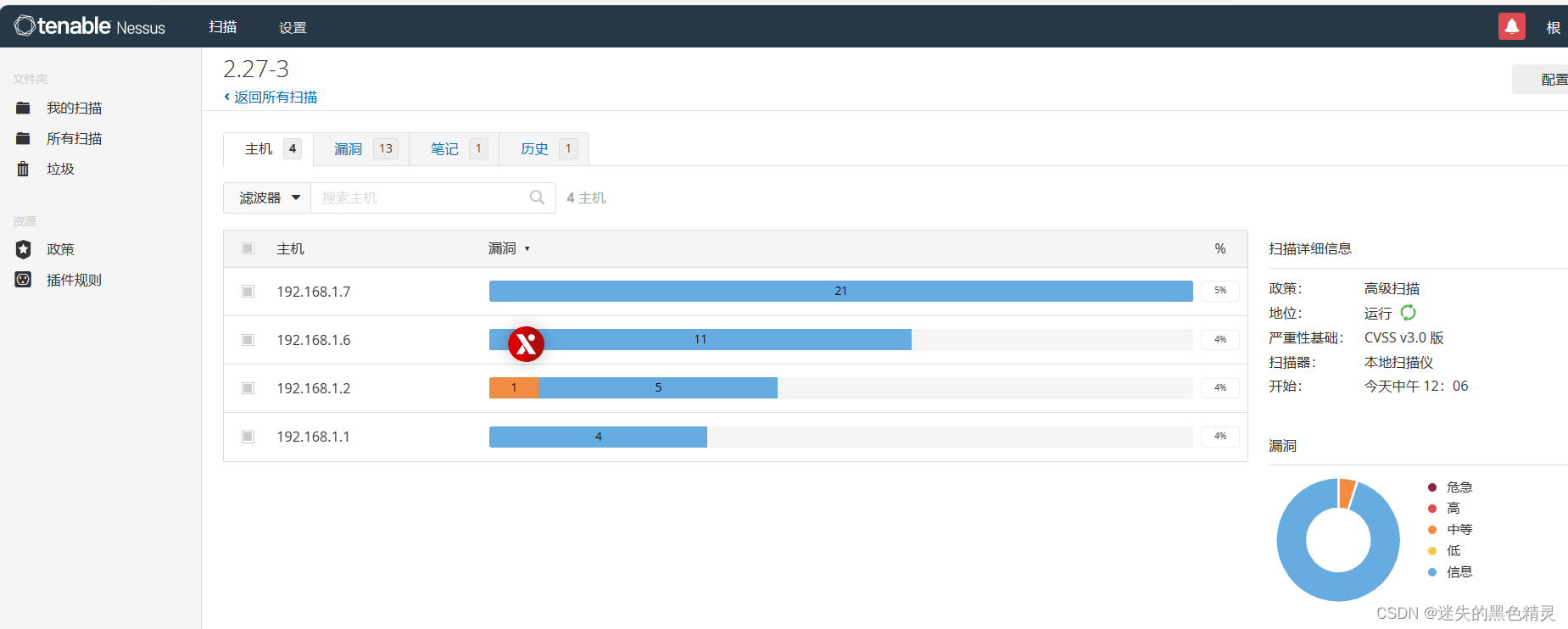This screenshot has height=629, width=1568.
Task: Click host address 192.168.1.6
Action: (x=313, y=340)
